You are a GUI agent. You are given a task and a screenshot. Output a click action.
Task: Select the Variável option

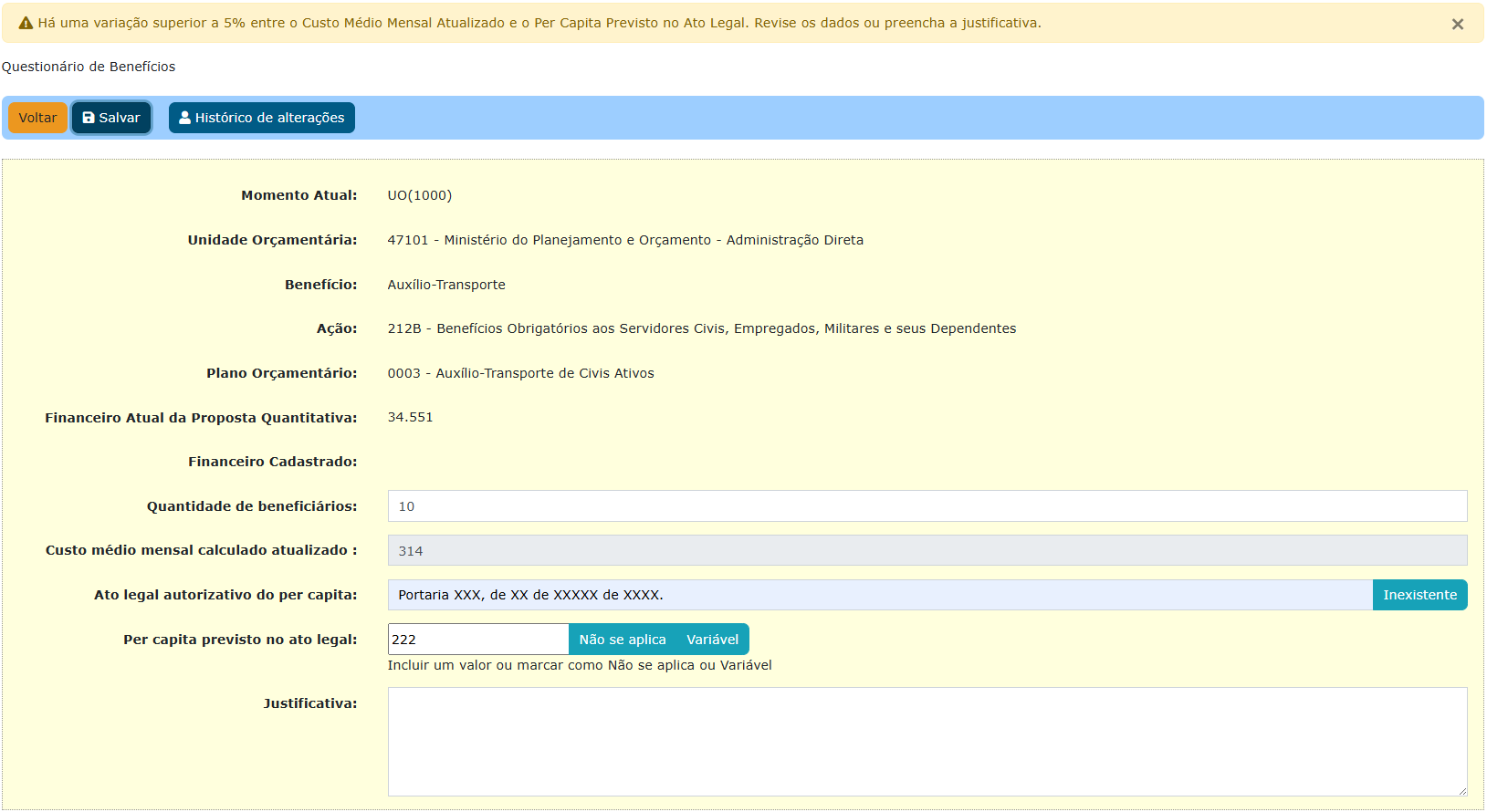(713, 640)
